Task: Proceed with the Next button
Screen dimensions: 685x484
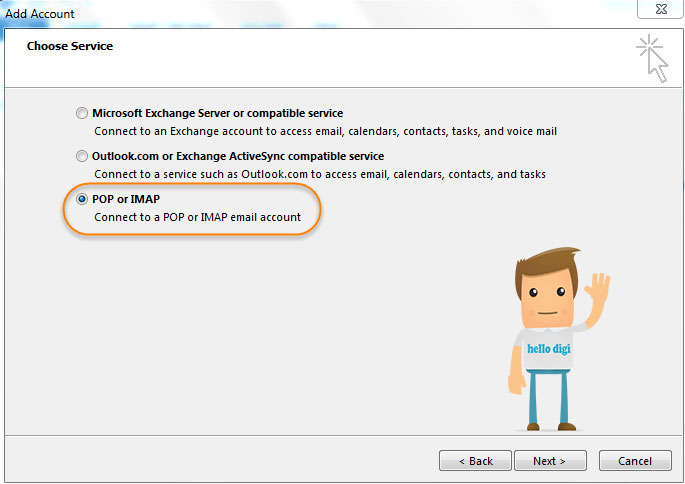Action: tap(550, 461)
